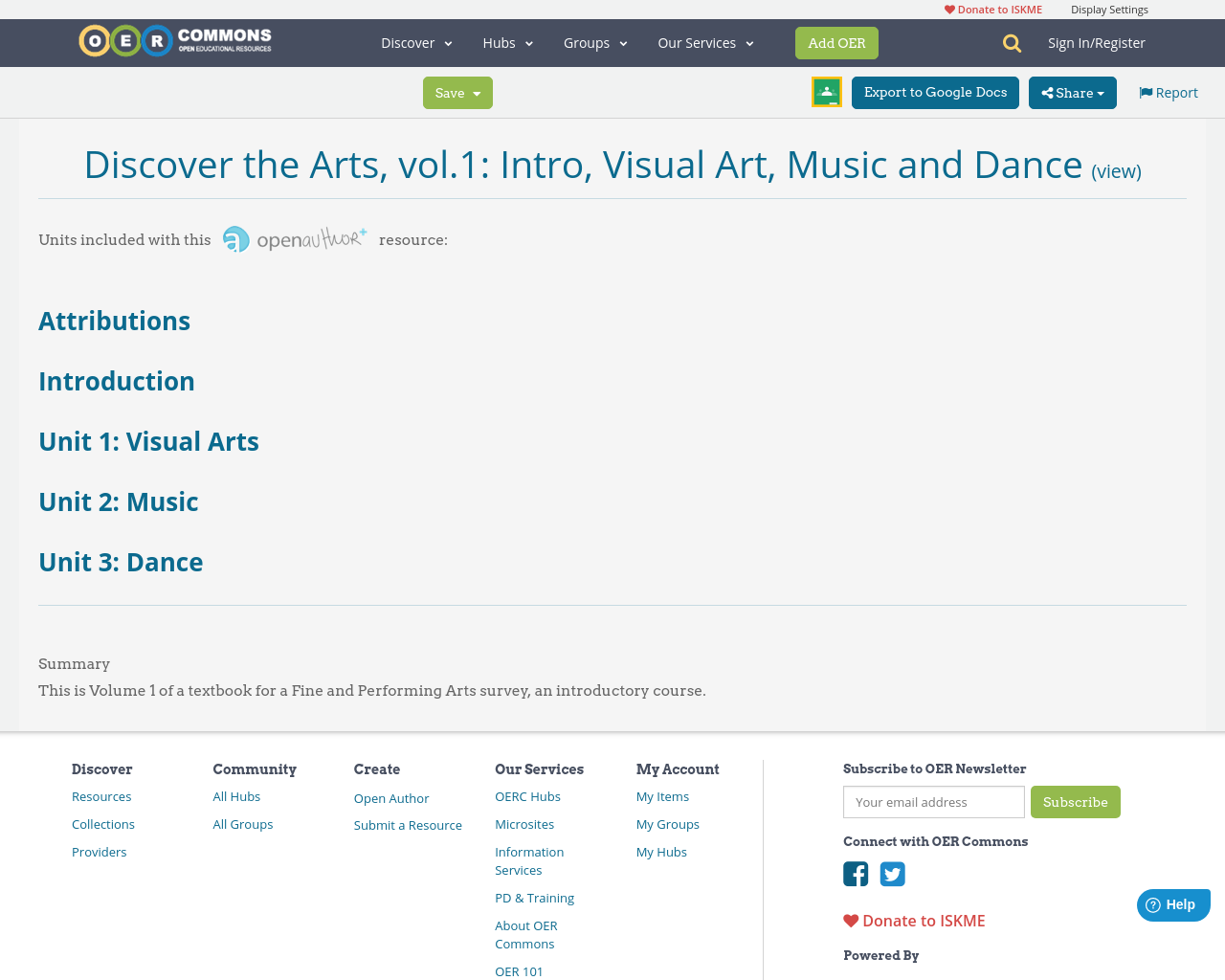Expand the Share dropdown
Image resolution: width=1225 pixels, height=980 pixels.
coord(1071,92)
